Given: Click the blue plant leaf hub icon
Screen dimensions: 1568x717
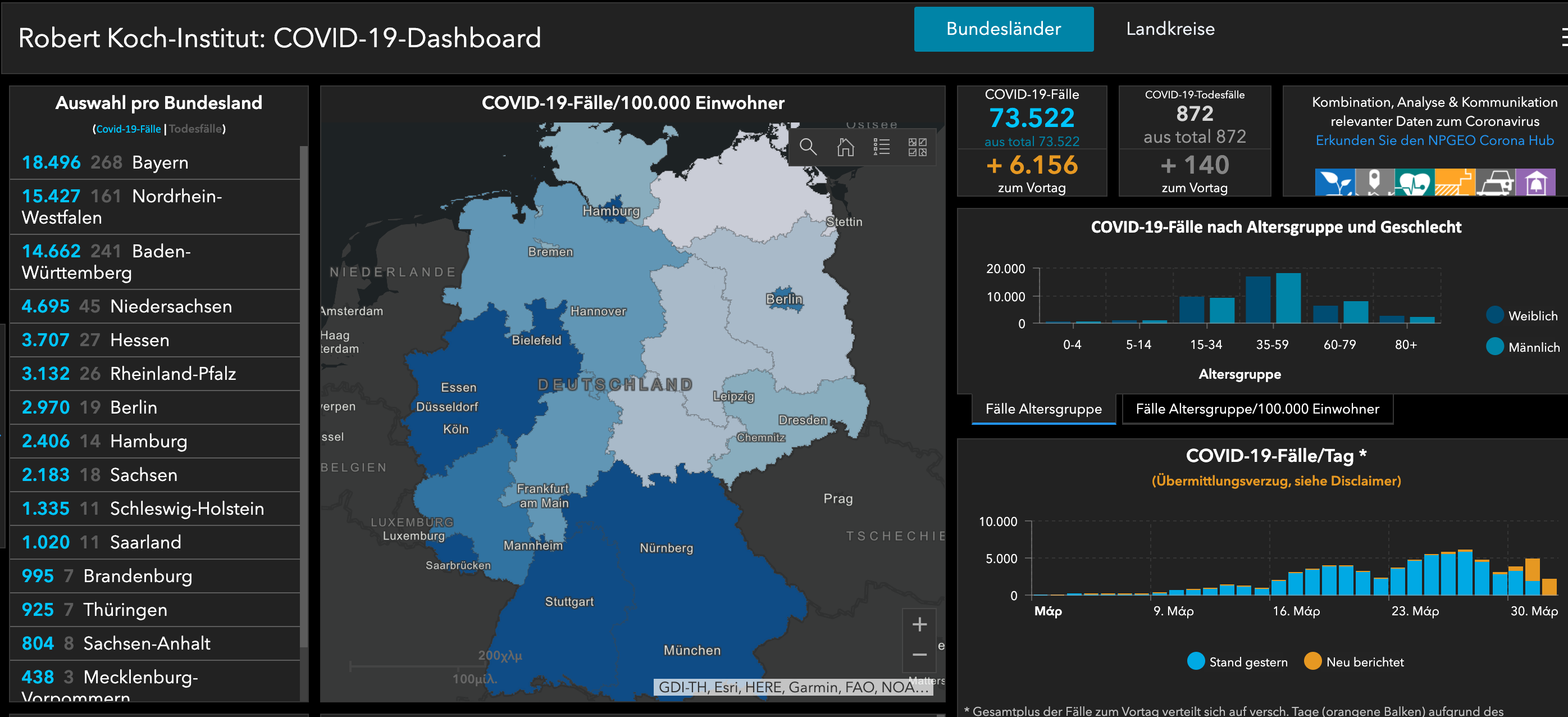Looking at the screenshot, I should [1334, 182].
